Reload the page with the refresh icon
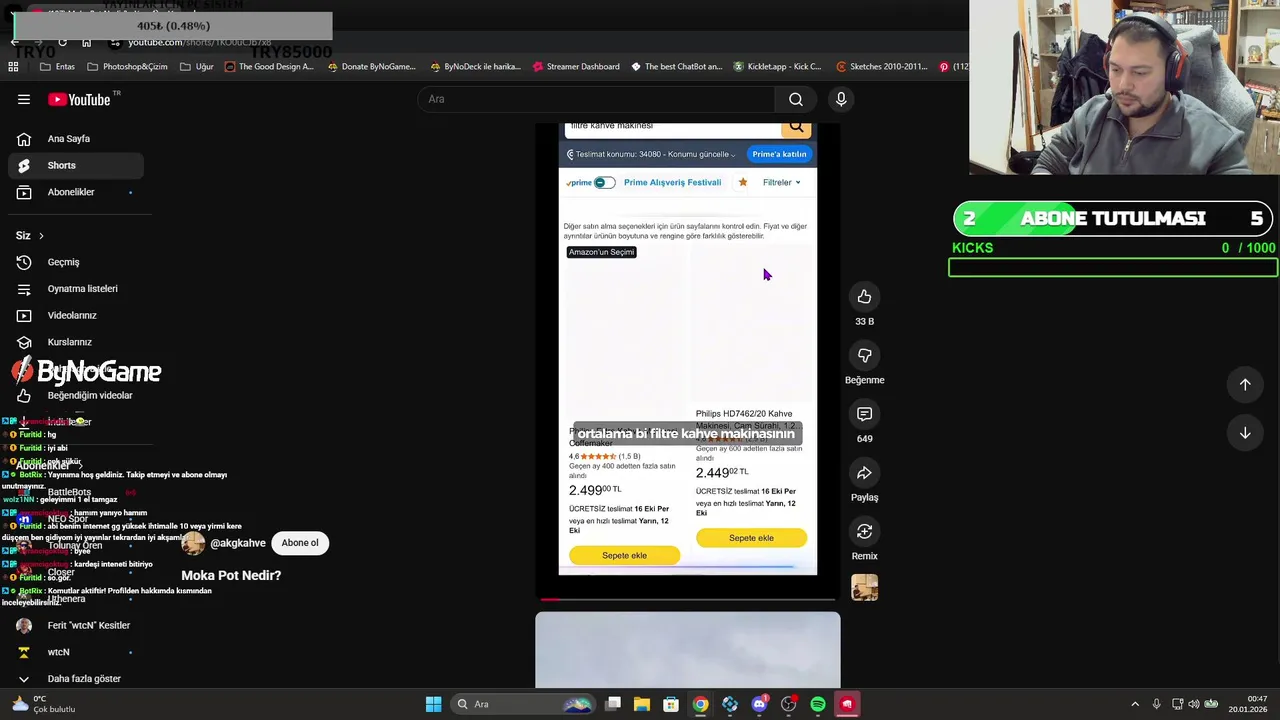Image resolution: width=1280 pixels, height=720 pixels. point(62,42)
